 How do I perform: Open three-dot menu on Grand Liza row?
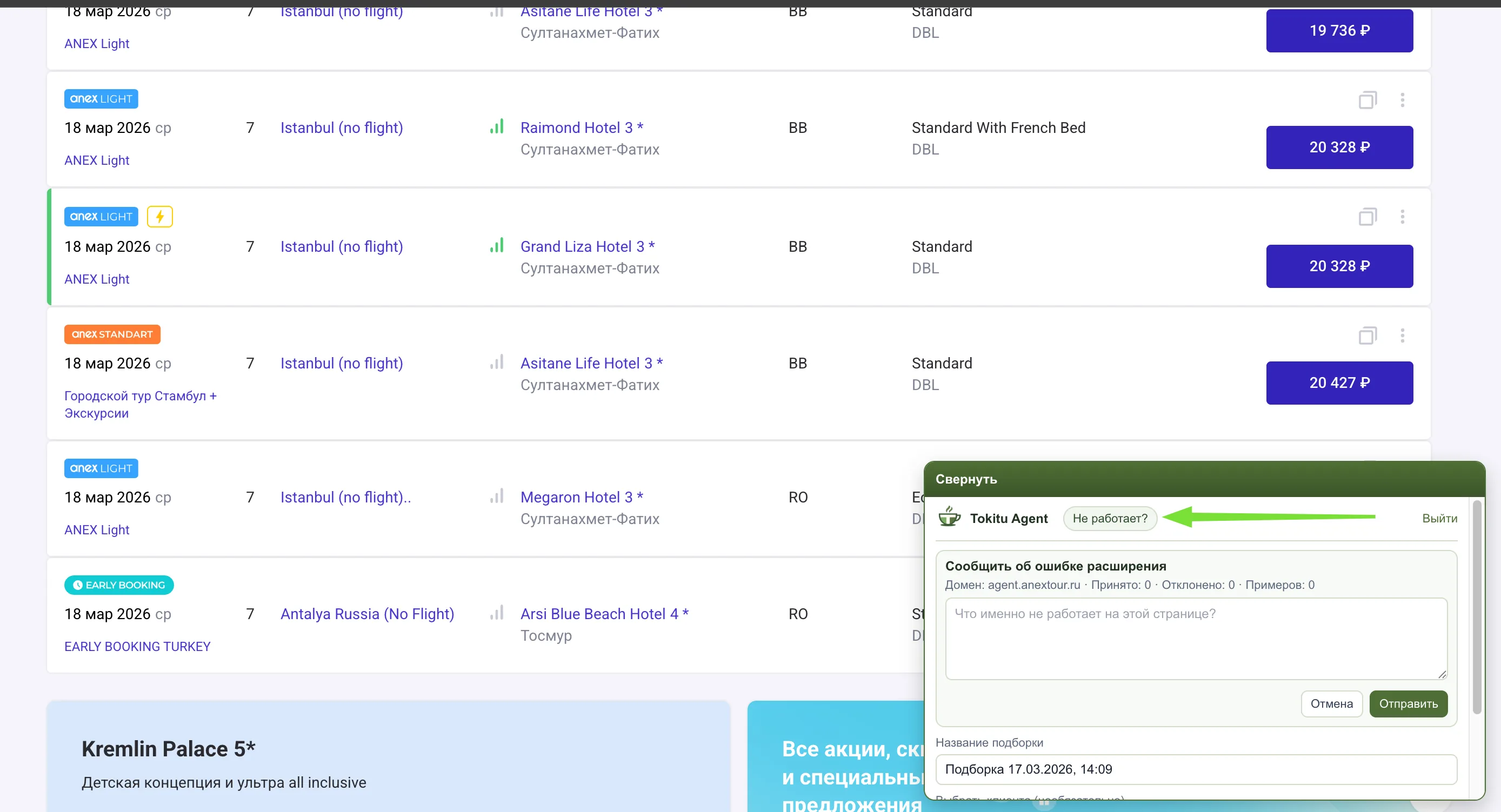coord(1402,217)
